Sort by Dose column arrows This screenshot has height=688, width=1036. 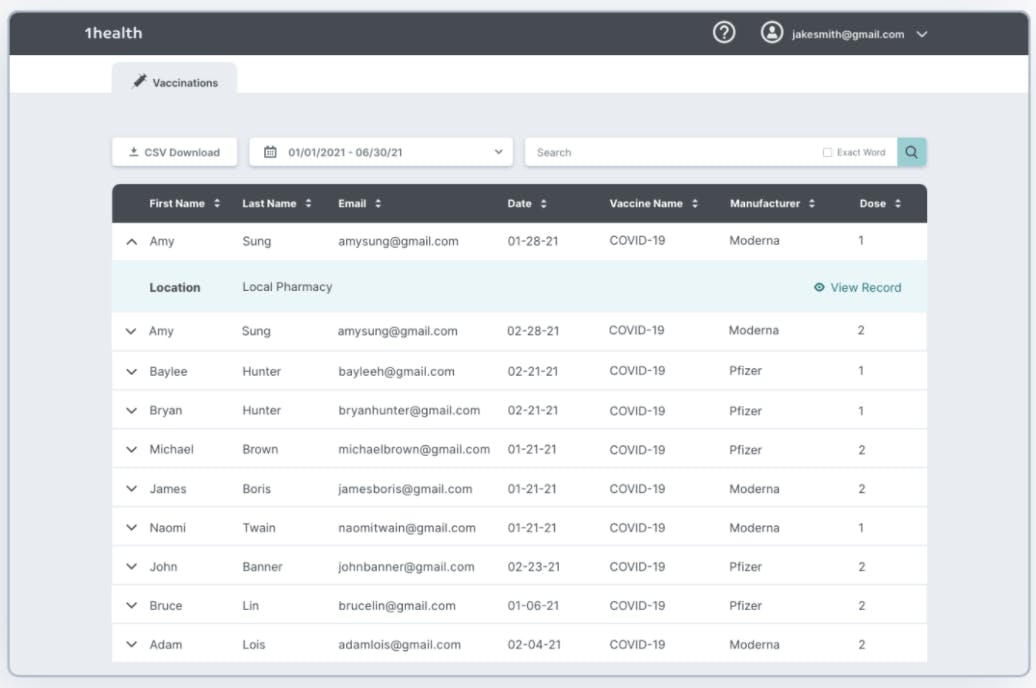pos(897,204)
